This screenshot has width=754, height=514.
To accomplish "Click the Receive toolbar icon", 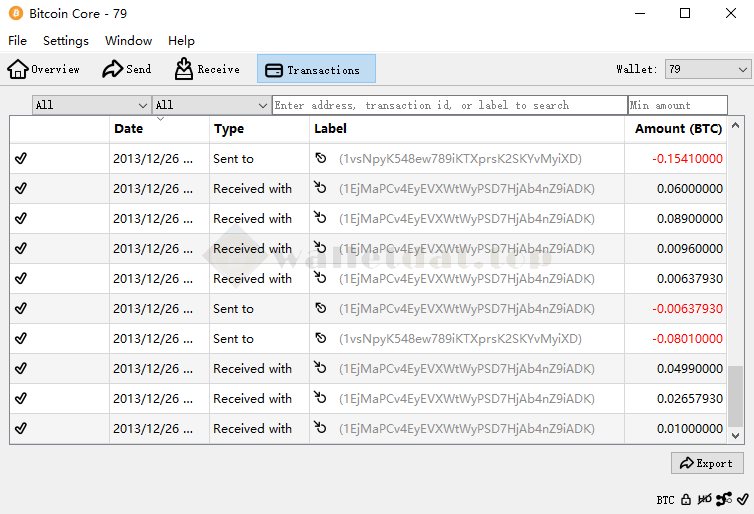I will click(207, 69).
